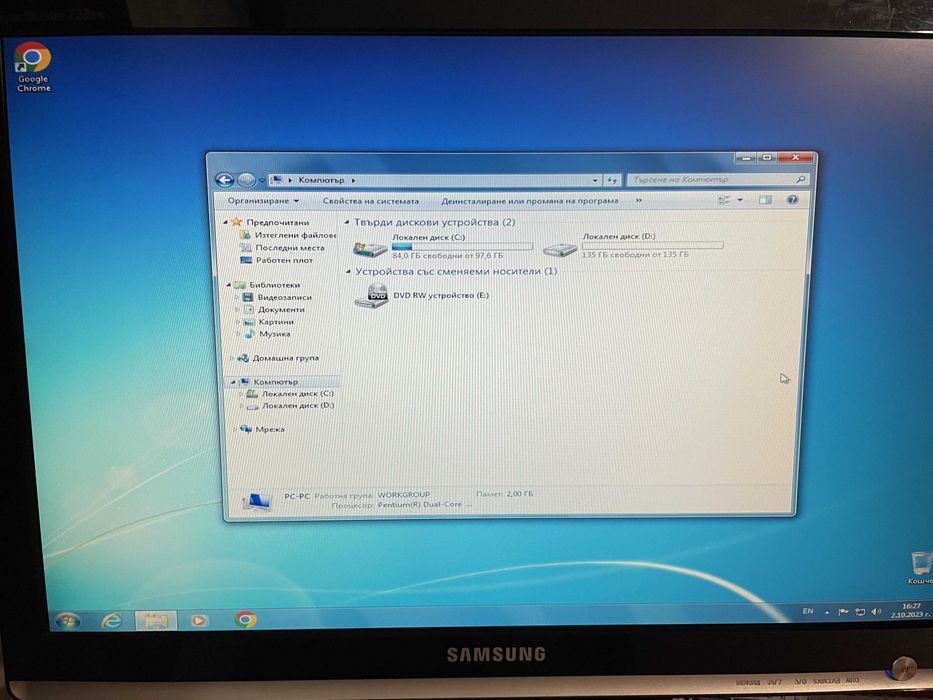Viewport: 933px width, 700px height.
Task: Change the view icon button
Action: click(724, 200)
